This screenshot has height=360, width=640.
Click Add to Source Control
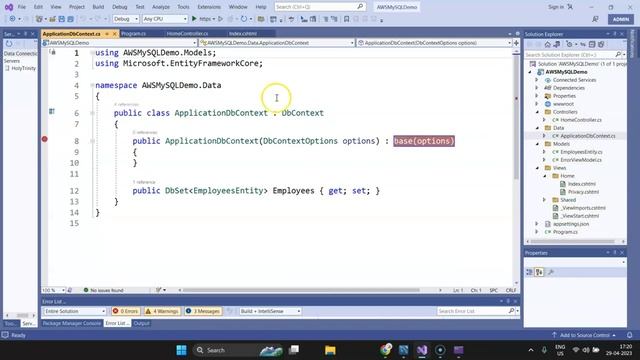(584, 335)
